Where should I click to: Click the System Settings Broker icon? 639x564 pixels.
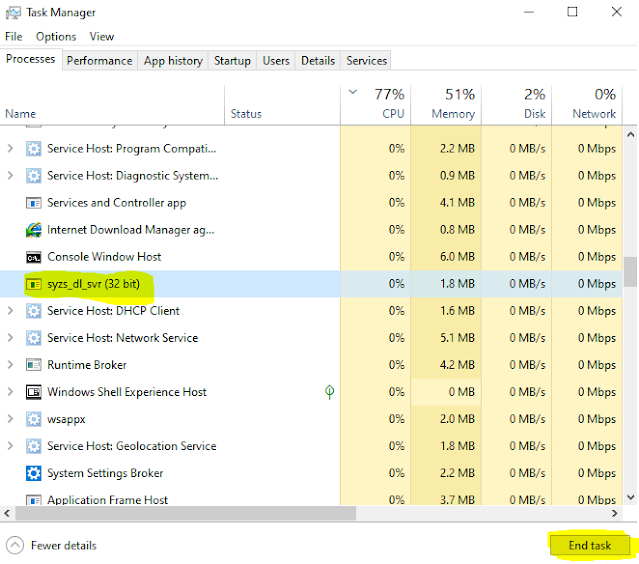(33, 473)
